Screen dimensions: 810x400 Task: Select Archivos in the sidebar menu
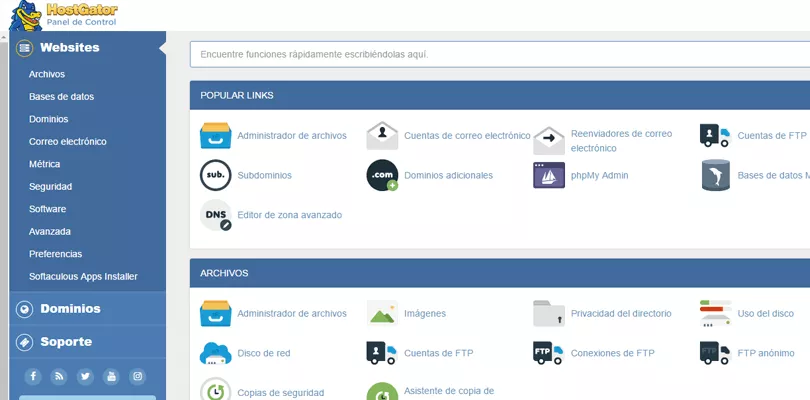point(47,74)
